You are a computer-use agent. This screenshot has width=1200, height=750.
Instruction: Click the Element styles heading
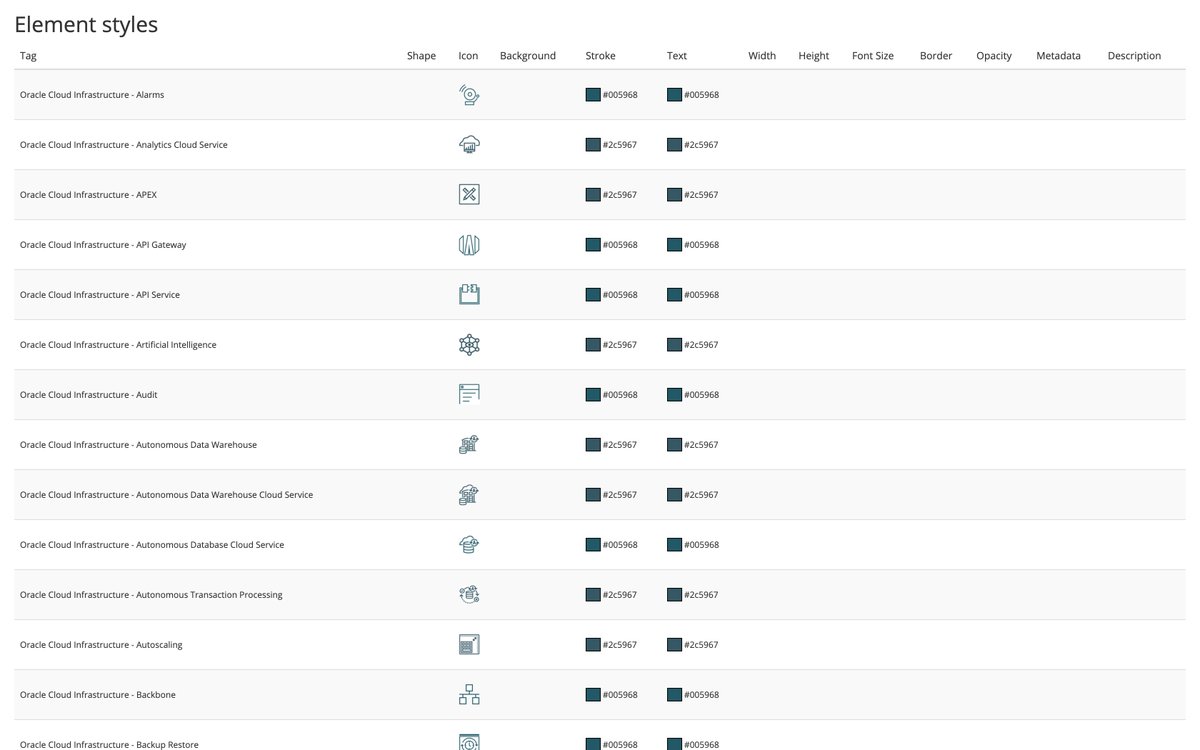(x=86, y=25)
